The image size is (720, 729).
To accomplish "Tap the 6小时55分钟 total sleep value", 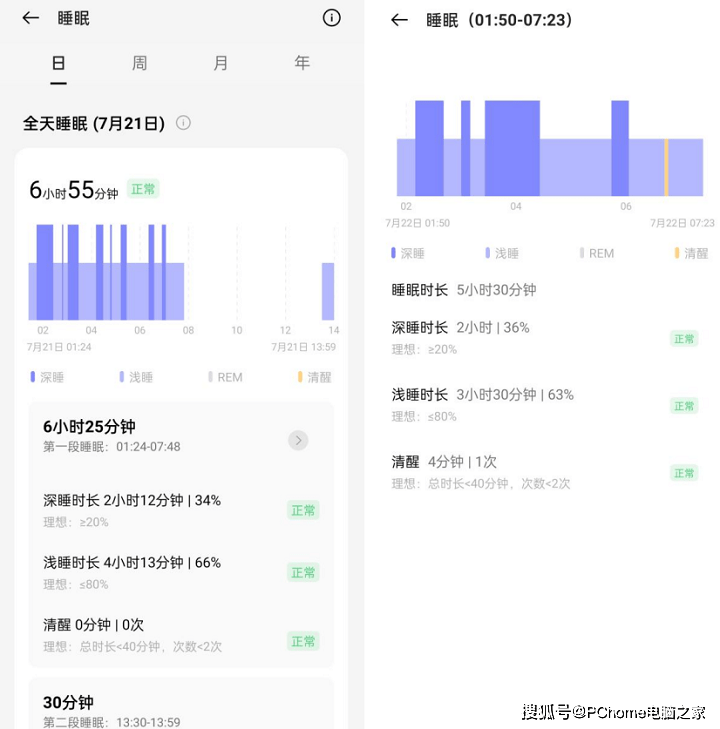I will click(x=74, y=190).
